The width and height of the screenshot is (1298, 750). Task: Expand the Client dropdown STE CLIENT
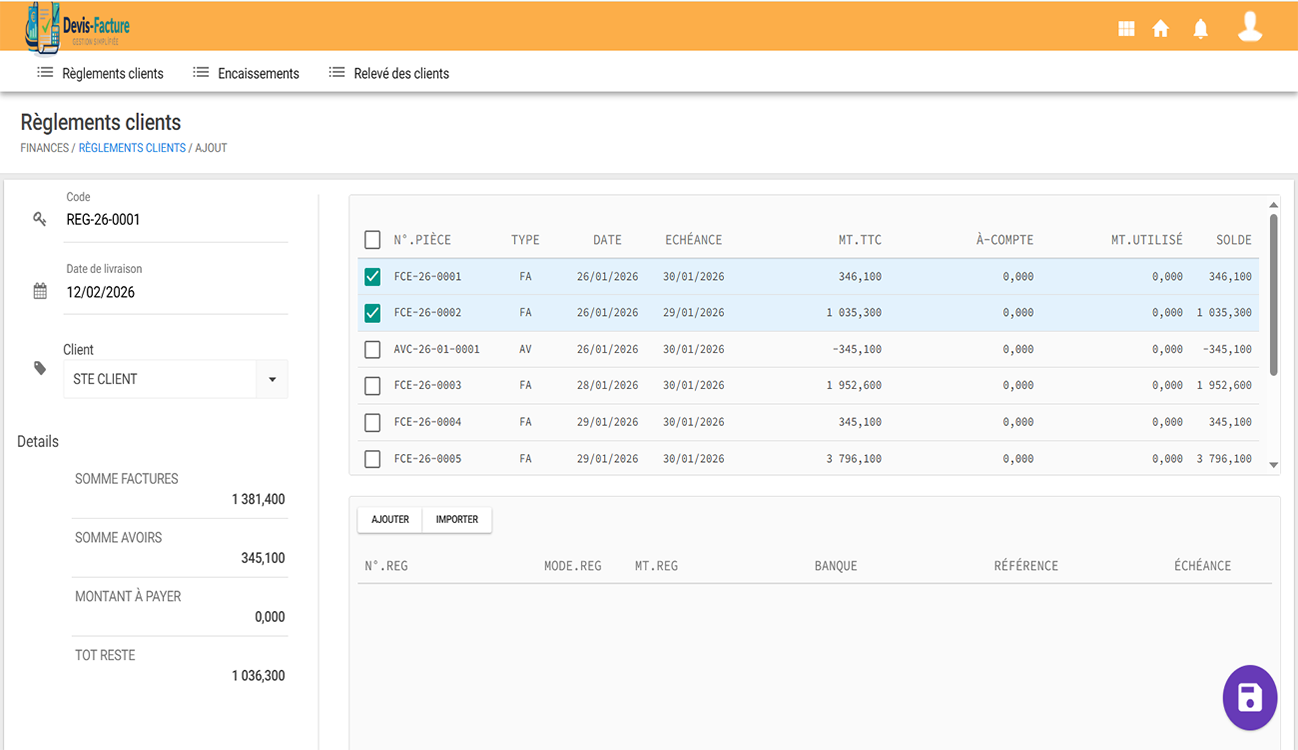[x=271, y=380]
